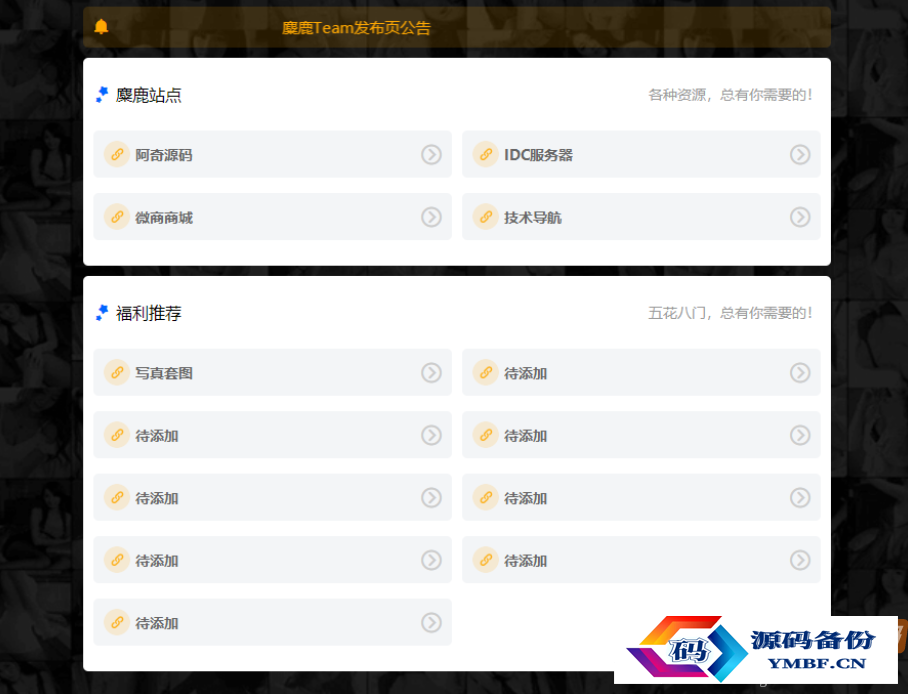
Task: Click the 麋鹿站点 section heading
Action: coord(149,95)
